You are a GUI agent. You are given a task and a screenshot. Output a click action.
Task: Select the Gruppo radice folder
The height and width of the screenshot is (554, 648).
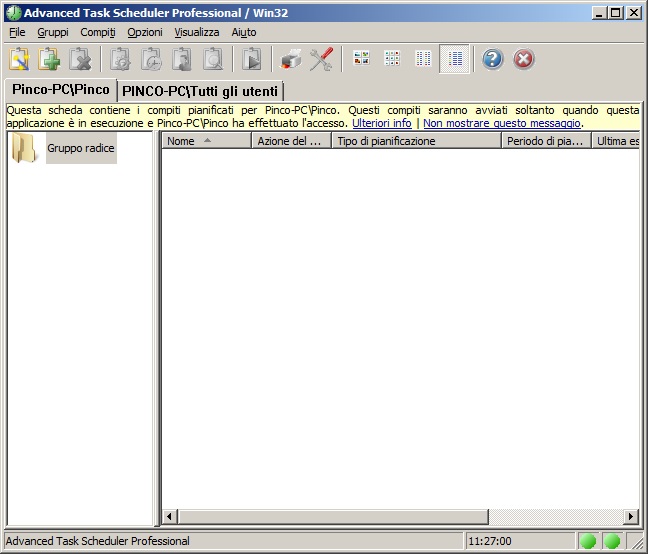click(x=81, y=148)
